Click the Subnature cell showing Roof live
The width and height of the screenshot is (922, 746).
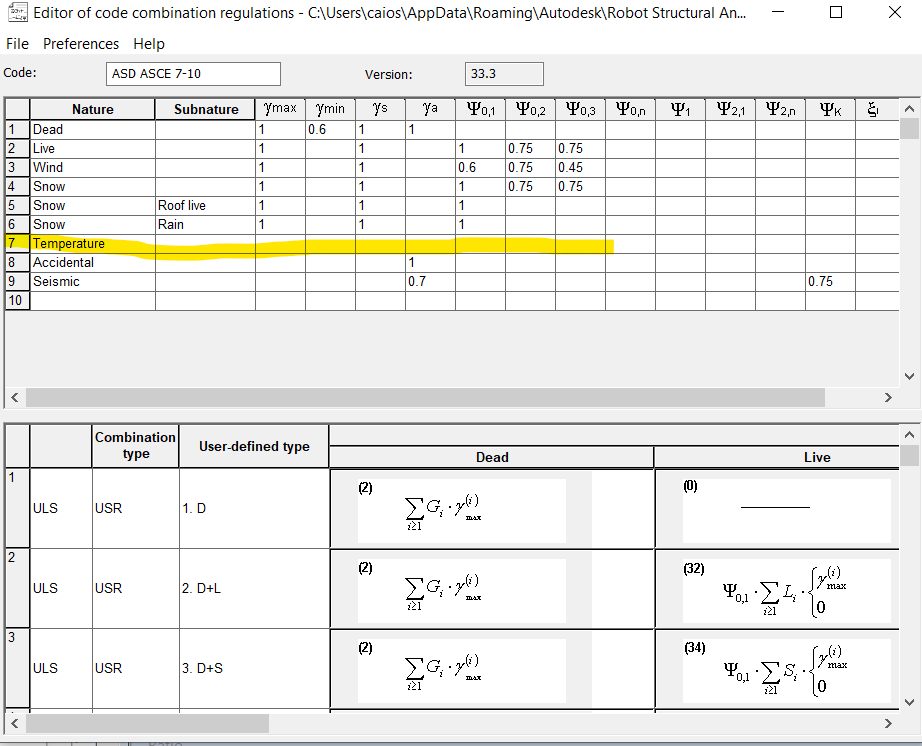tap(204, 205)
